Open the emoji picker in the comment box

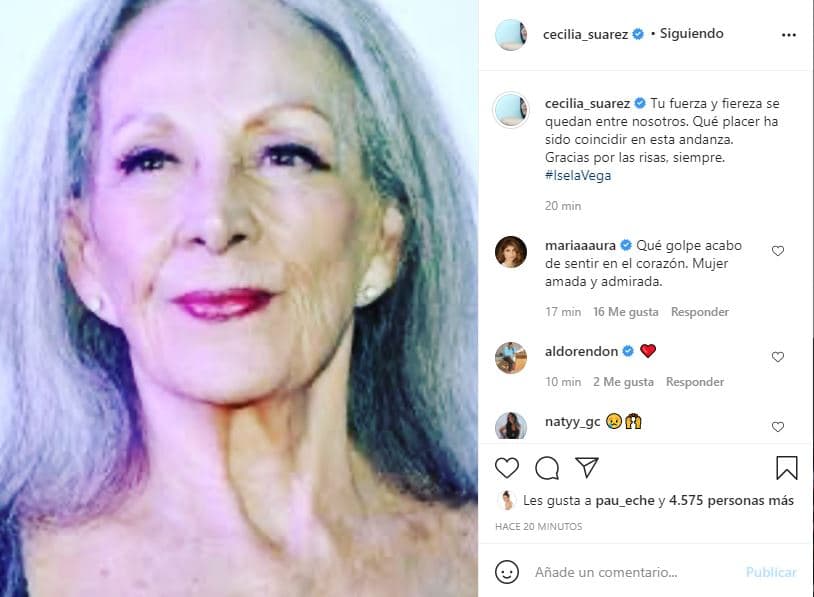(509, 572)
